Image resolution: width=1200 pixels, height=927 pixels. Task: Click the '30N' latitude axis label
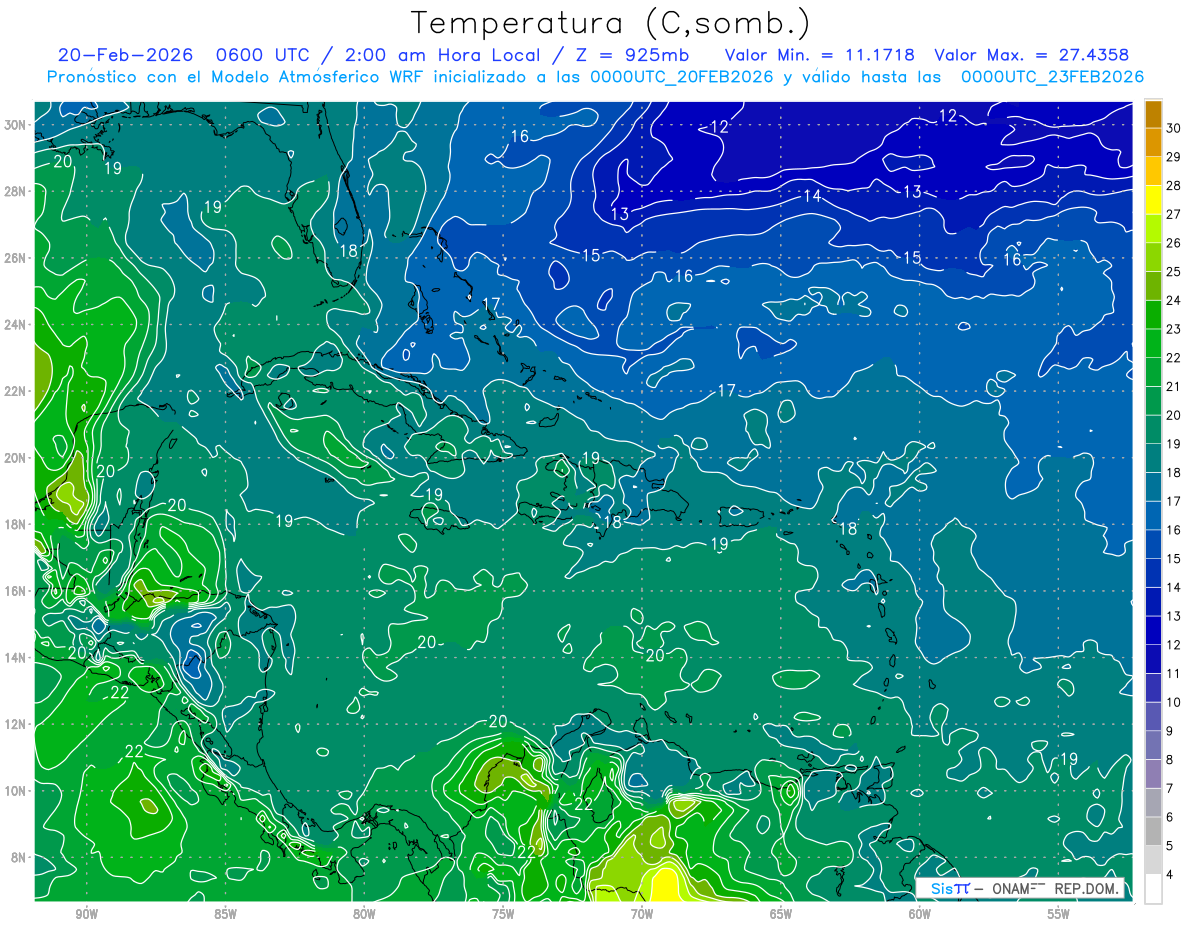tap(16, 125)
